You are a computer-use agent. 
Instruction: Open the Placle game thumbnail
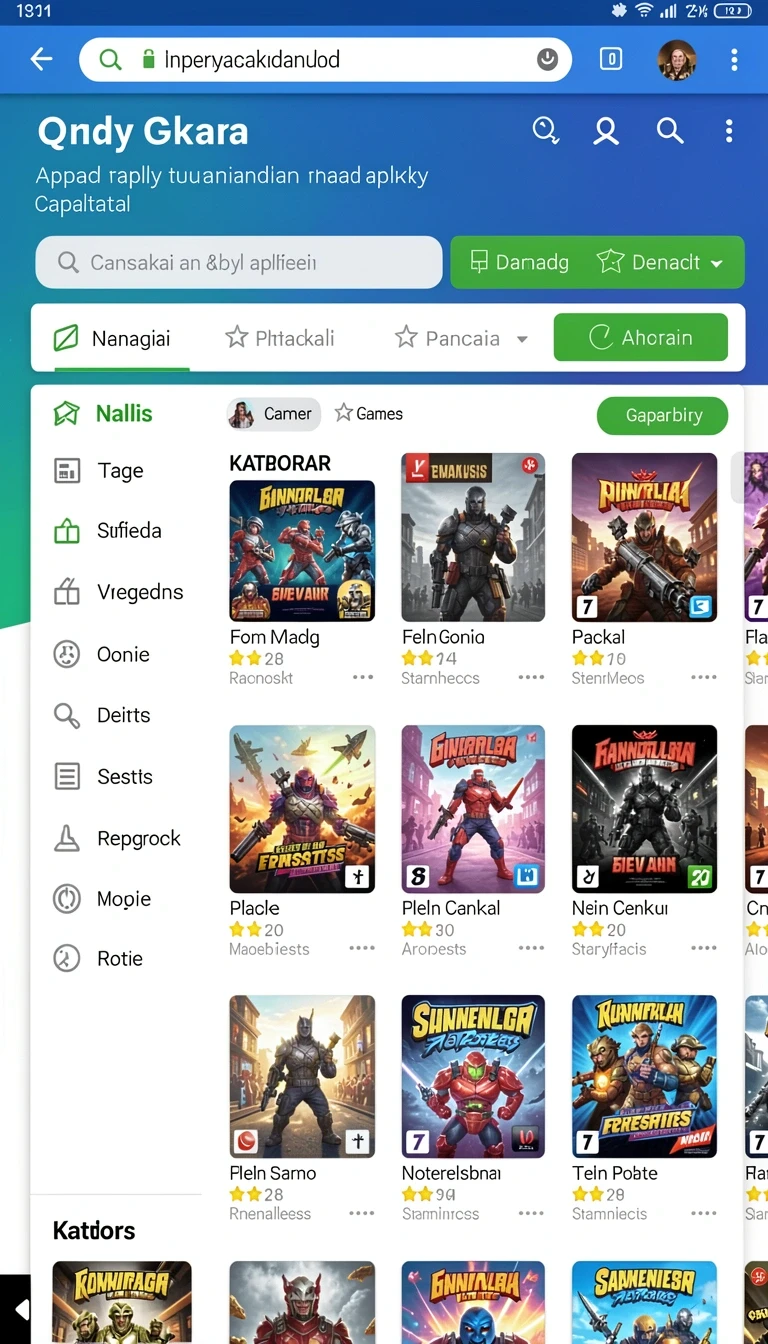click(x=302, y=809)
